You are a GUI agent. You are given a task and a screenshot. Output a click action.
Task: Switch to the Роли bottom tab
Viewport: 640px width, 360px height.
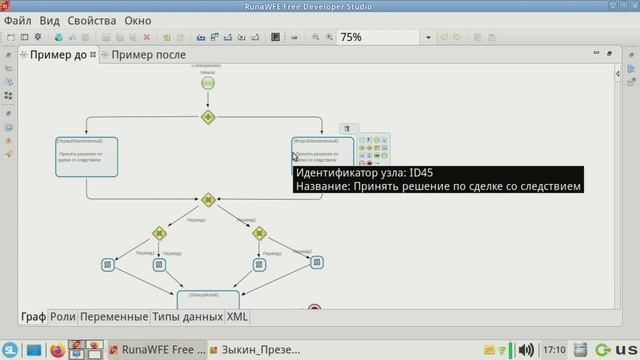coord(63,317)
